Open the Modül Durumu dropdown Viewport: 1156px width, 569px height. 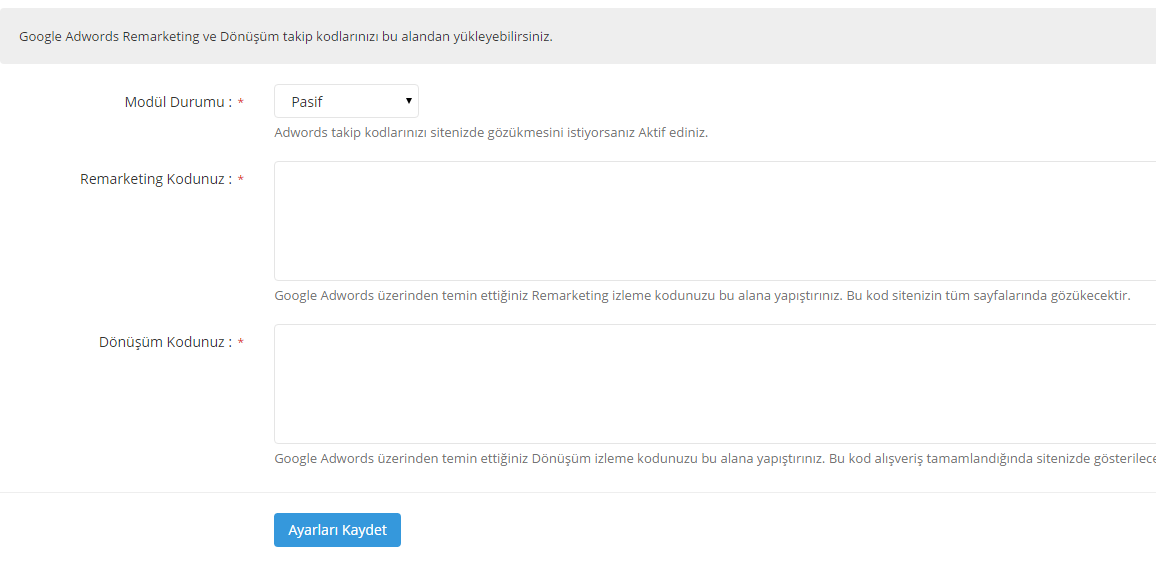point(345,101)
